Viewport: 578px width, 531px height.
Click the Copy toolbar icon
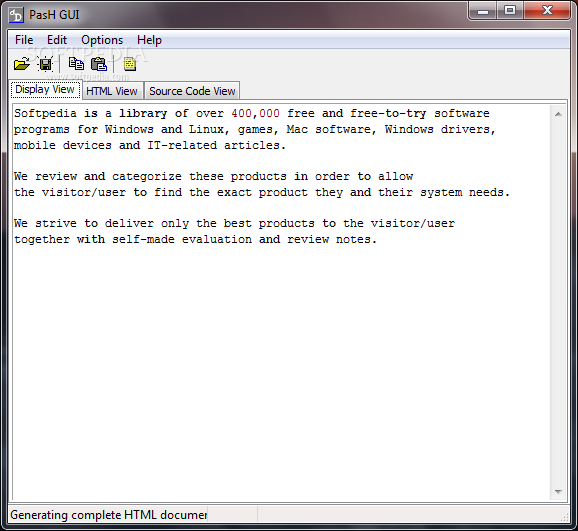(76, 64)
